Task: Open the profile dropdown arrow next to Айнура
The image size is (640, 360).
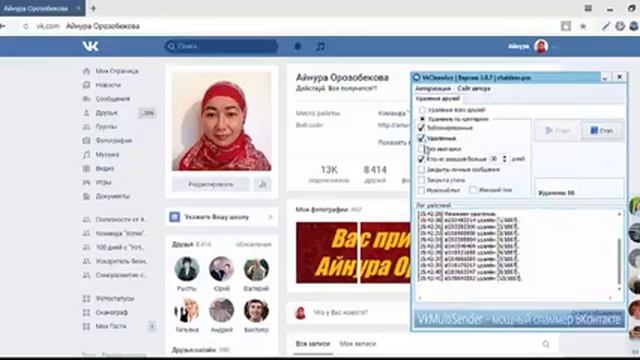Action: click(x=553, y=47)
